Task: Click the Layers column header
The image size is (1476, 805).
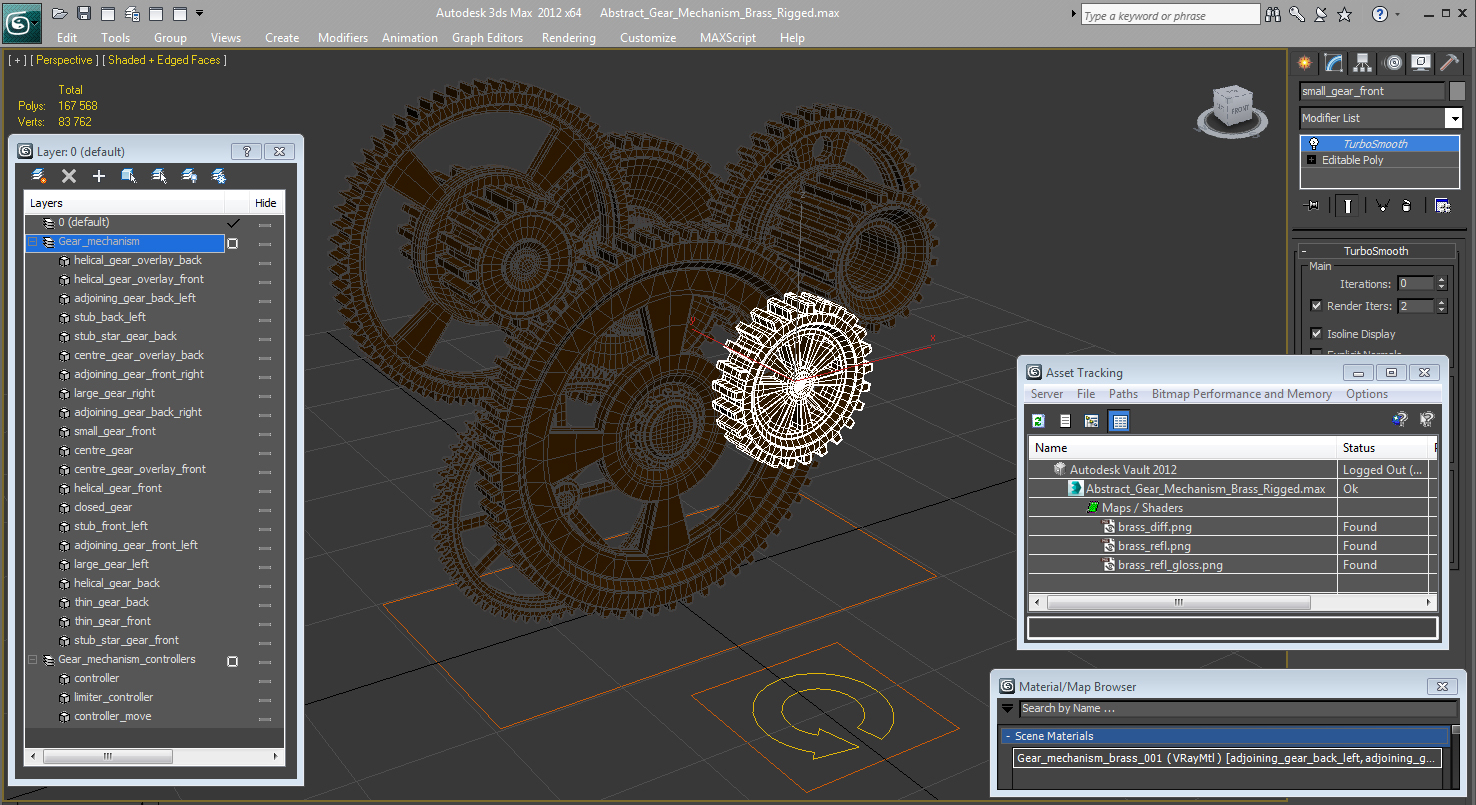Action: pos(124,203)
